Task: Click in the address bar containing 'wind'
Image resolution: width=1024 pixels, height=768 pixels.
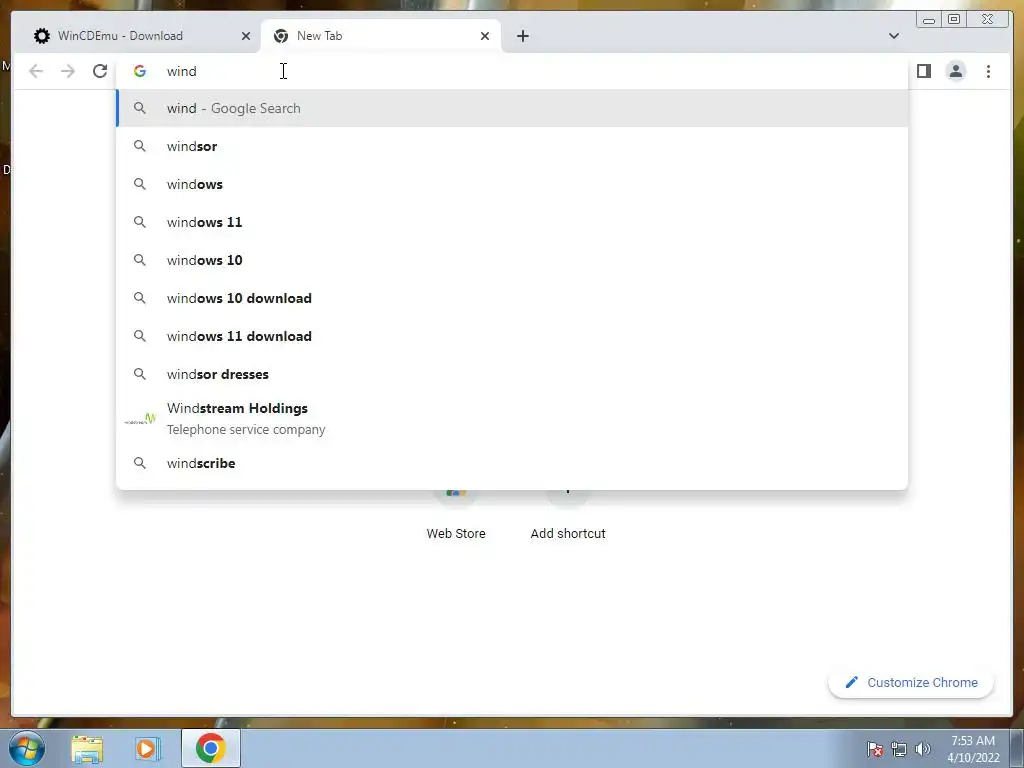Action: pos(512,71)
